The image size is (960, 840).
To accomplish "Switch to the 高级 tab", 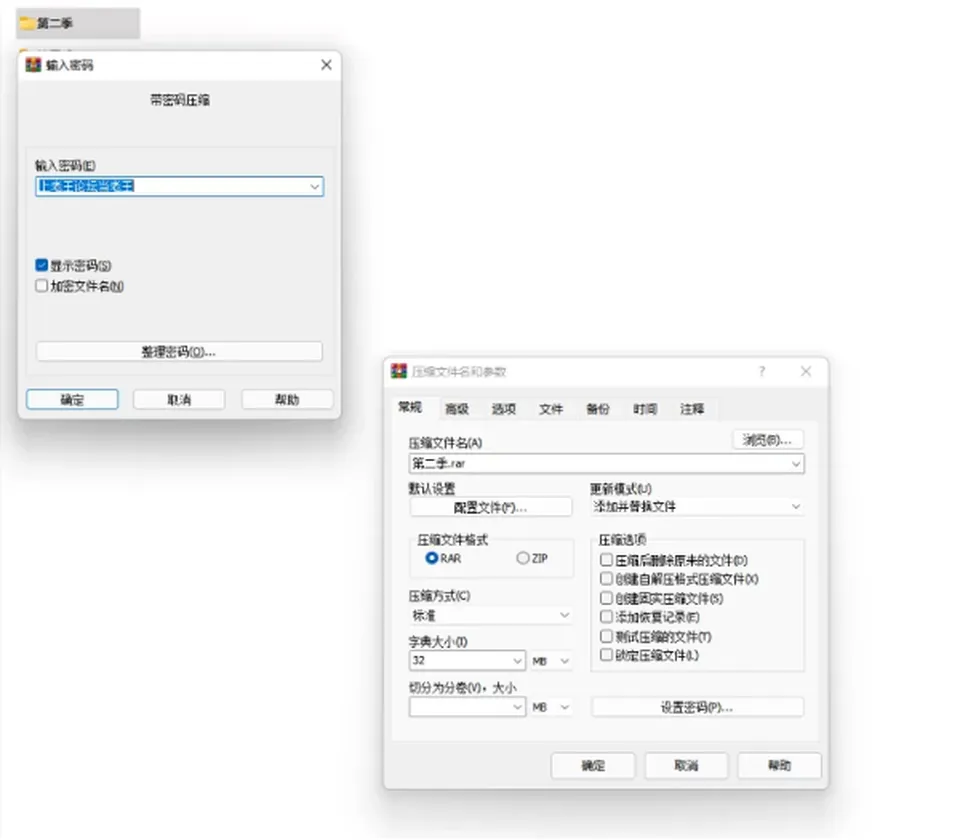I will pos(457,409).
